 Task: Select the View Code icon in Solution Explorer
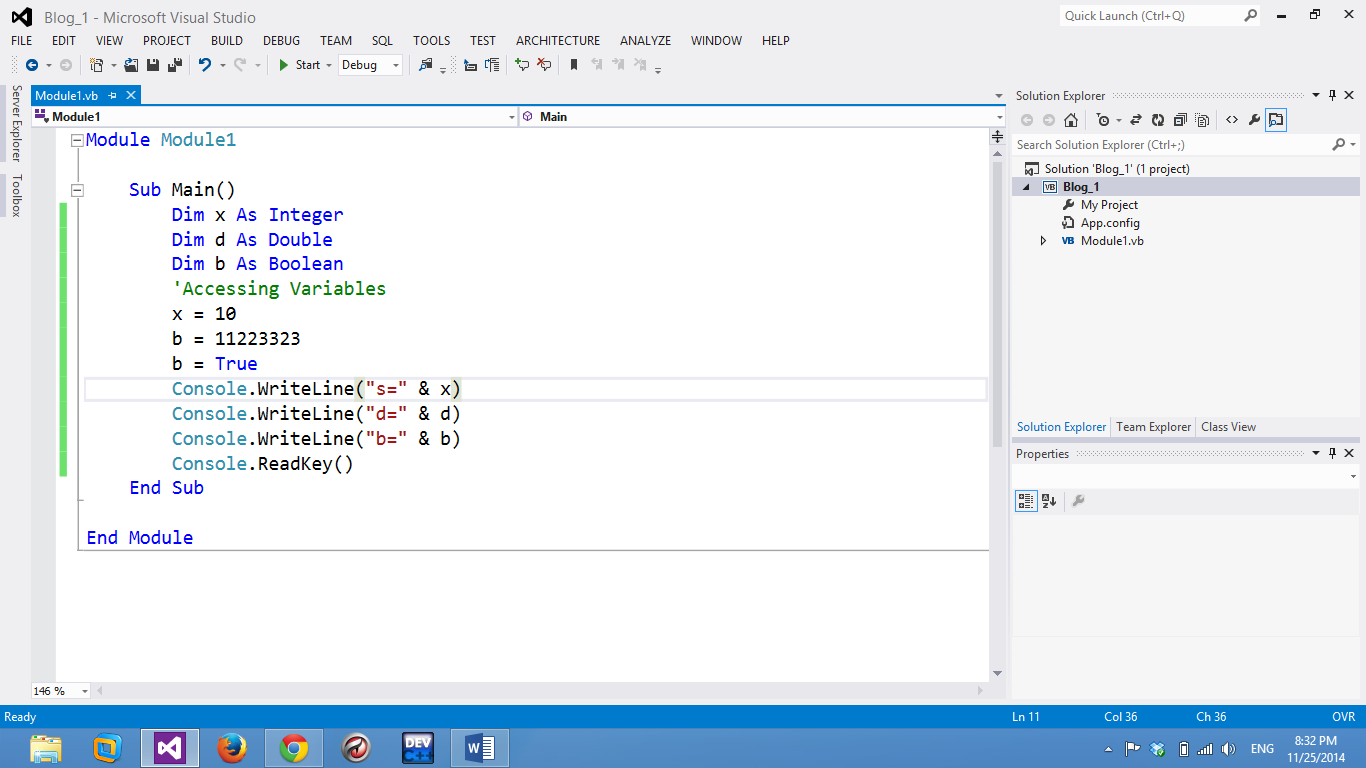pyautogui.click(x=1231, y=119)
